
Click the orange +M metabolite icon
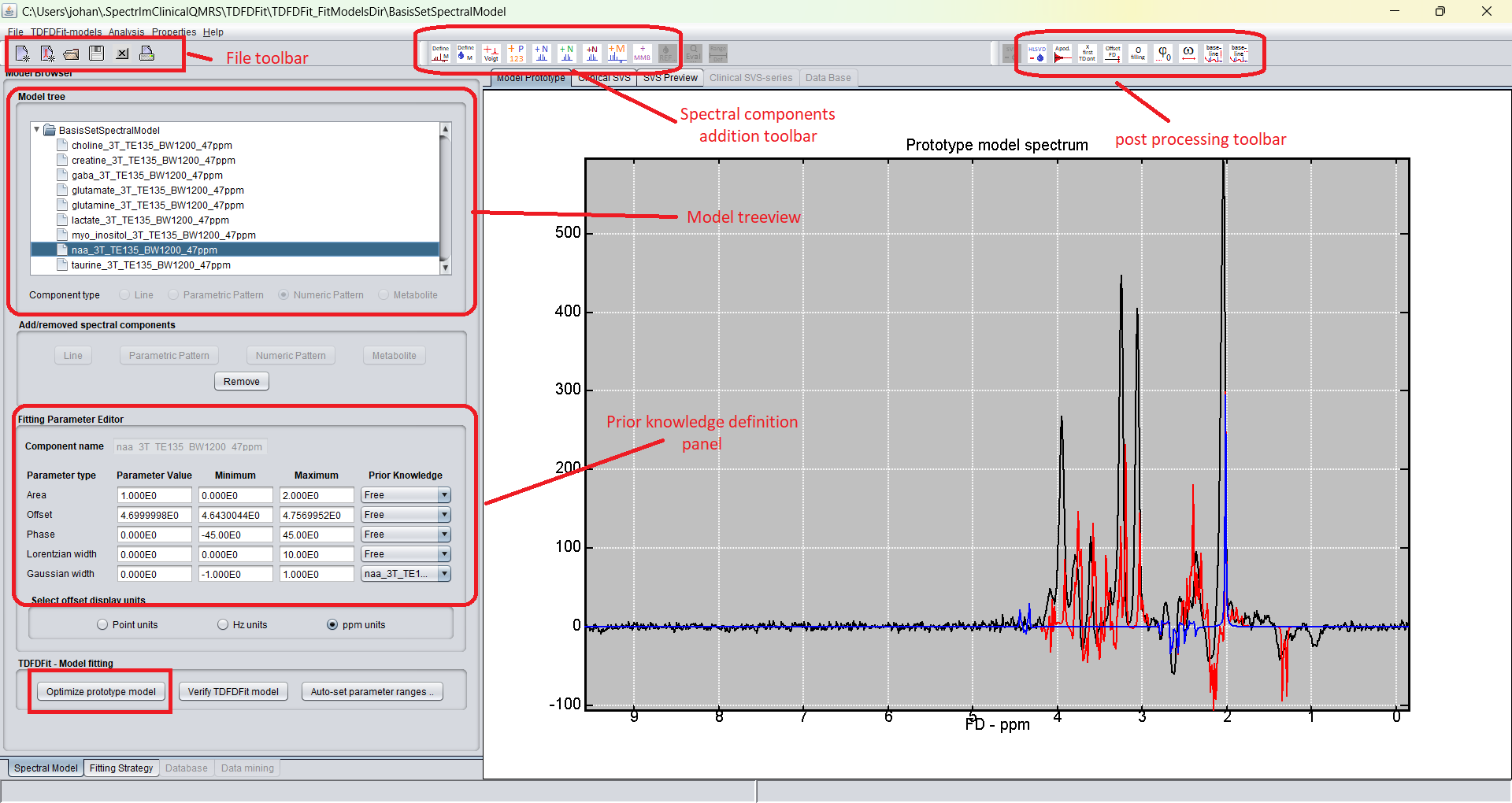tap(617, 54)
